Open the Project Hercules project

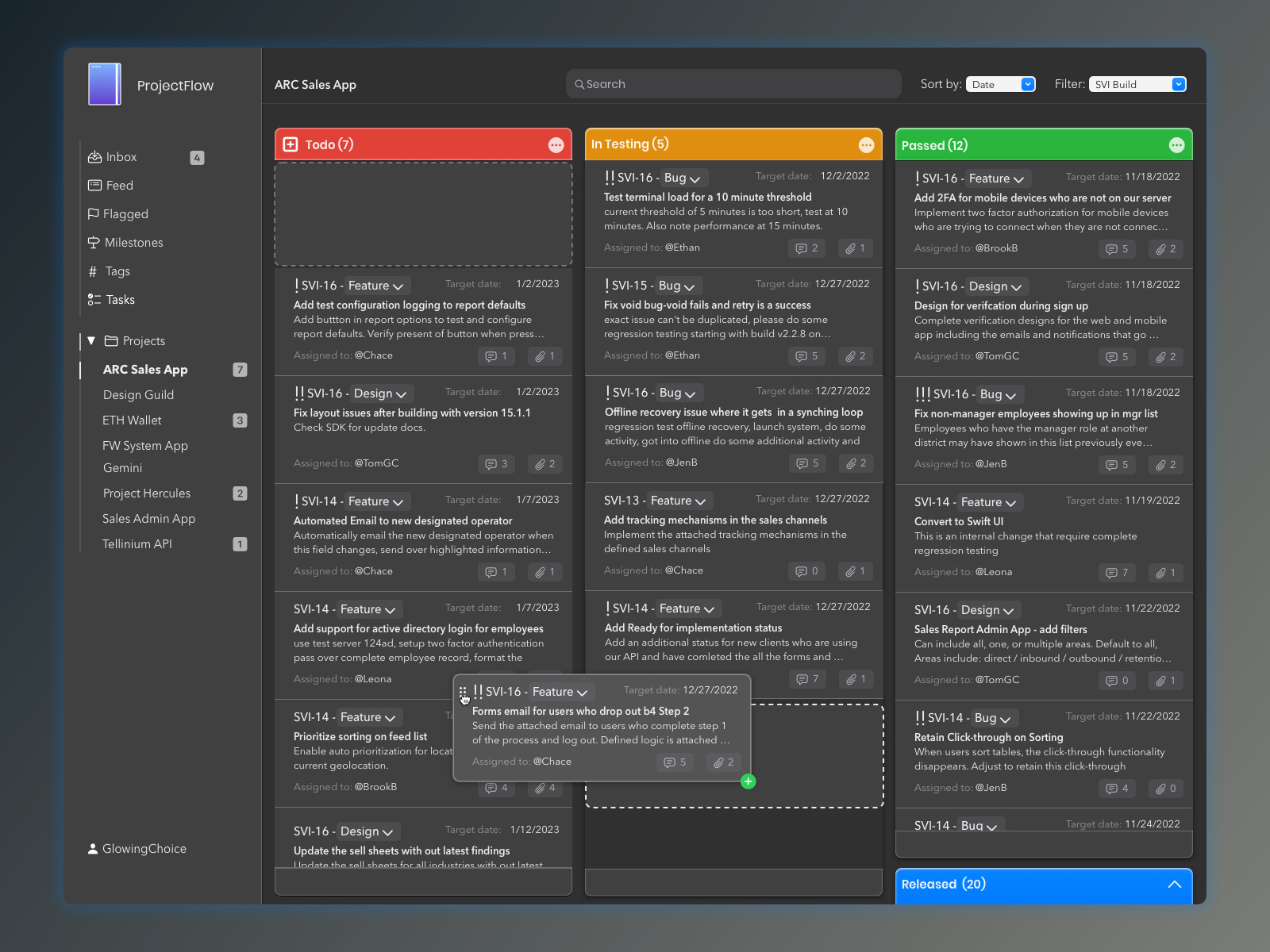click(147, 493)
